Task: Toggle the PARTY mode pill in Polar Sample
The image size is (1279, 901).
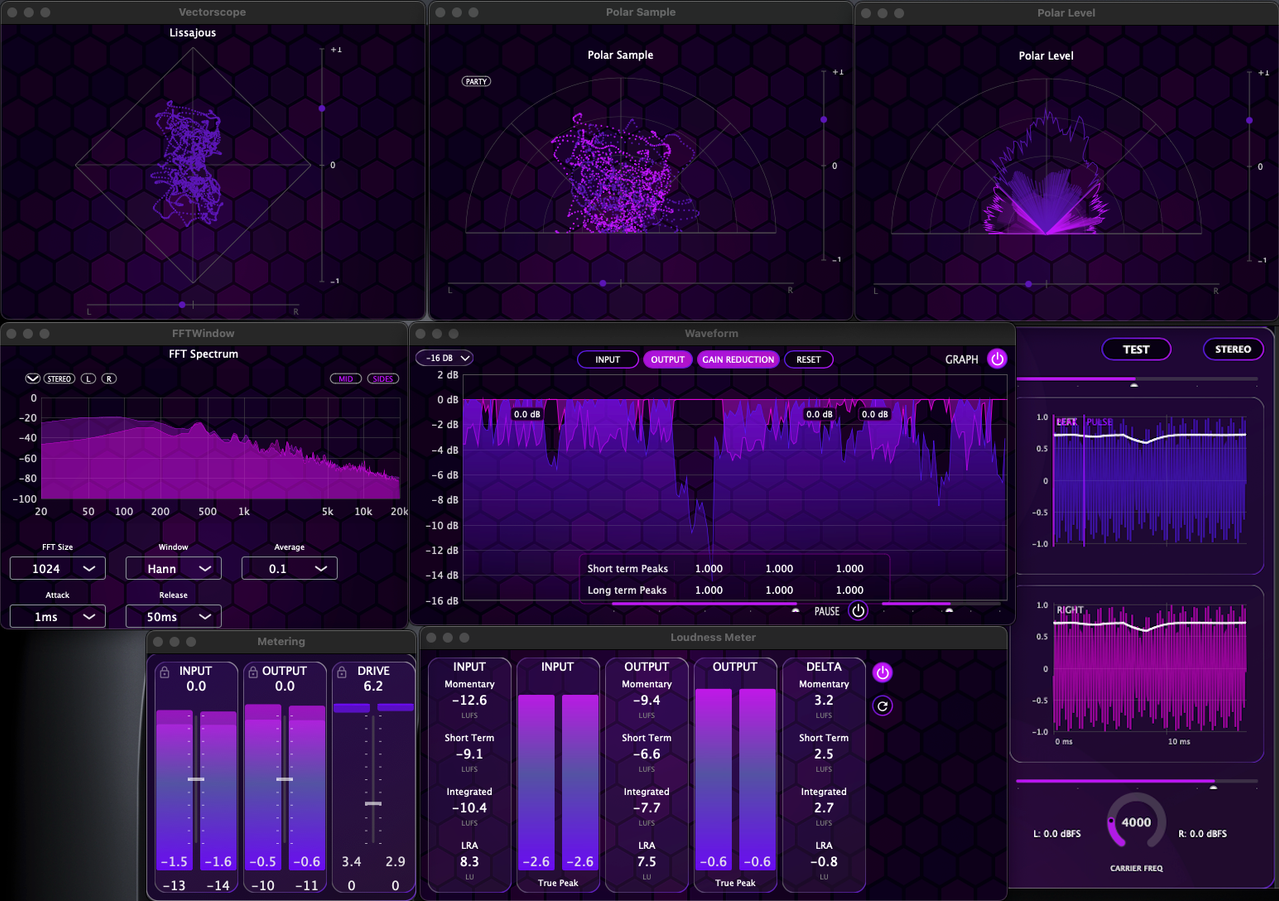Action: tap(476, 81)
